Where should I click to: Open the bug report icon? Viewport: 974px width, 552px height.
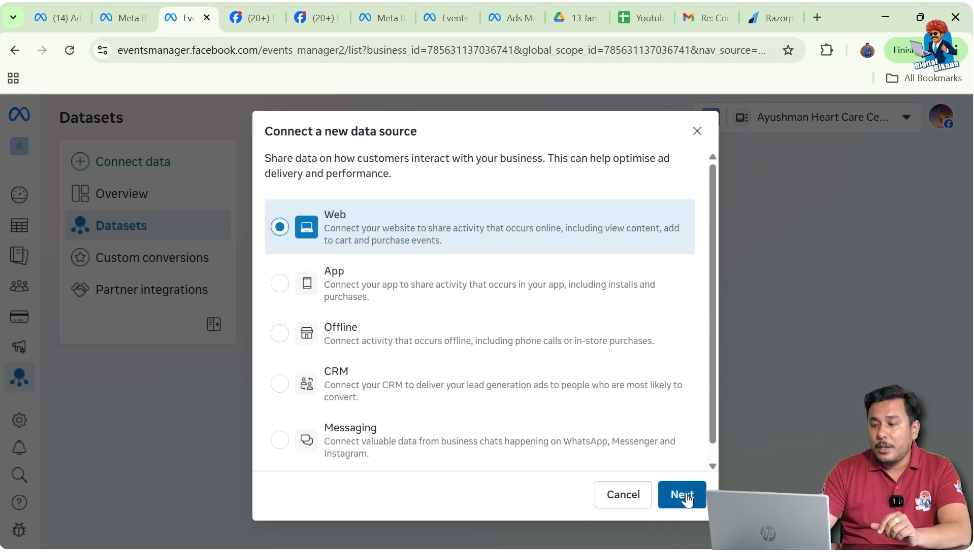(x=19, y=530)
